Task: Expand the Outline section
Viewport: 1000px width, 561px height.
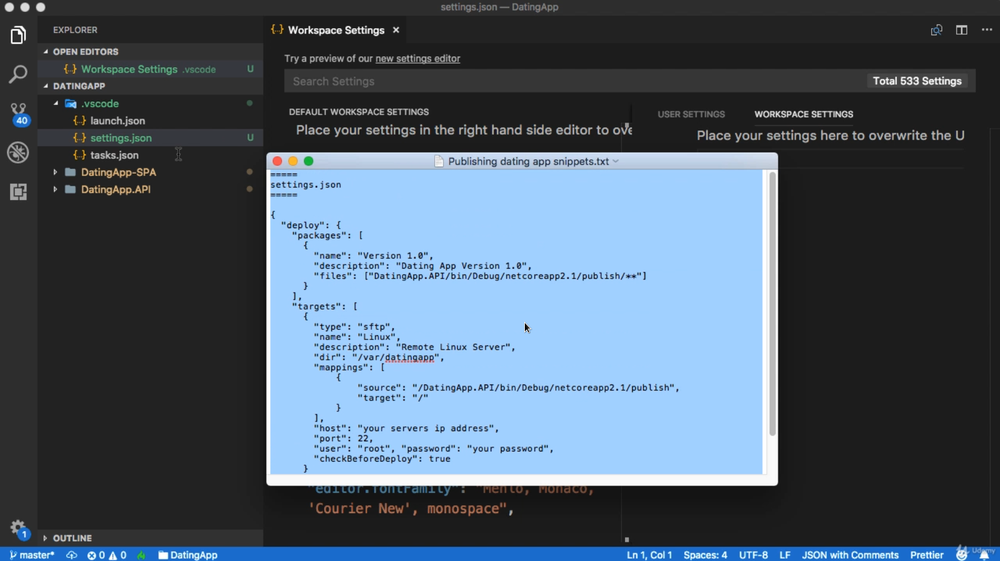Action: click(x=72, y=538)
